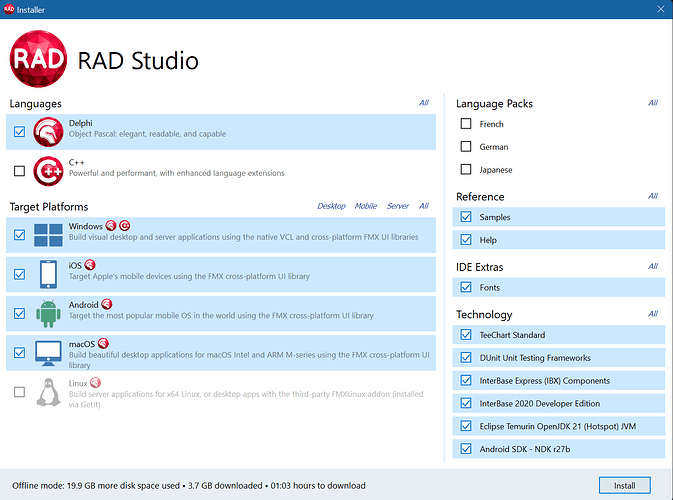673x500 pixels.
Task: Disable Android SDK - NDK r27b
Action: [x=466, y=449]
